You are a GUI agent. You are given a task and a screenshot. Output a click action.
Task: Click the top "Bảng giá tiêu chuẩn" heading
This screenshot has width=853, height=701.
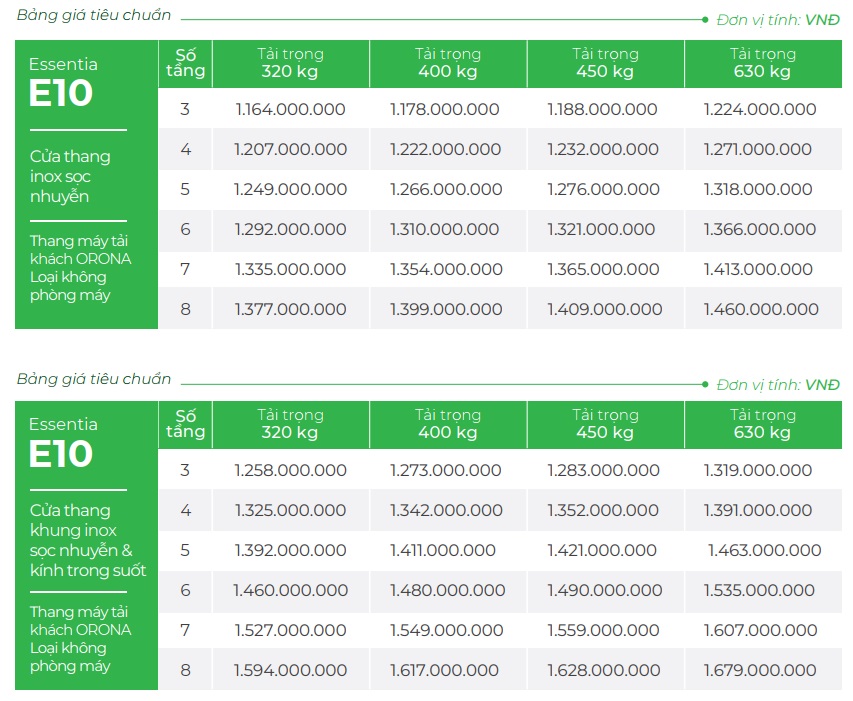94,16
